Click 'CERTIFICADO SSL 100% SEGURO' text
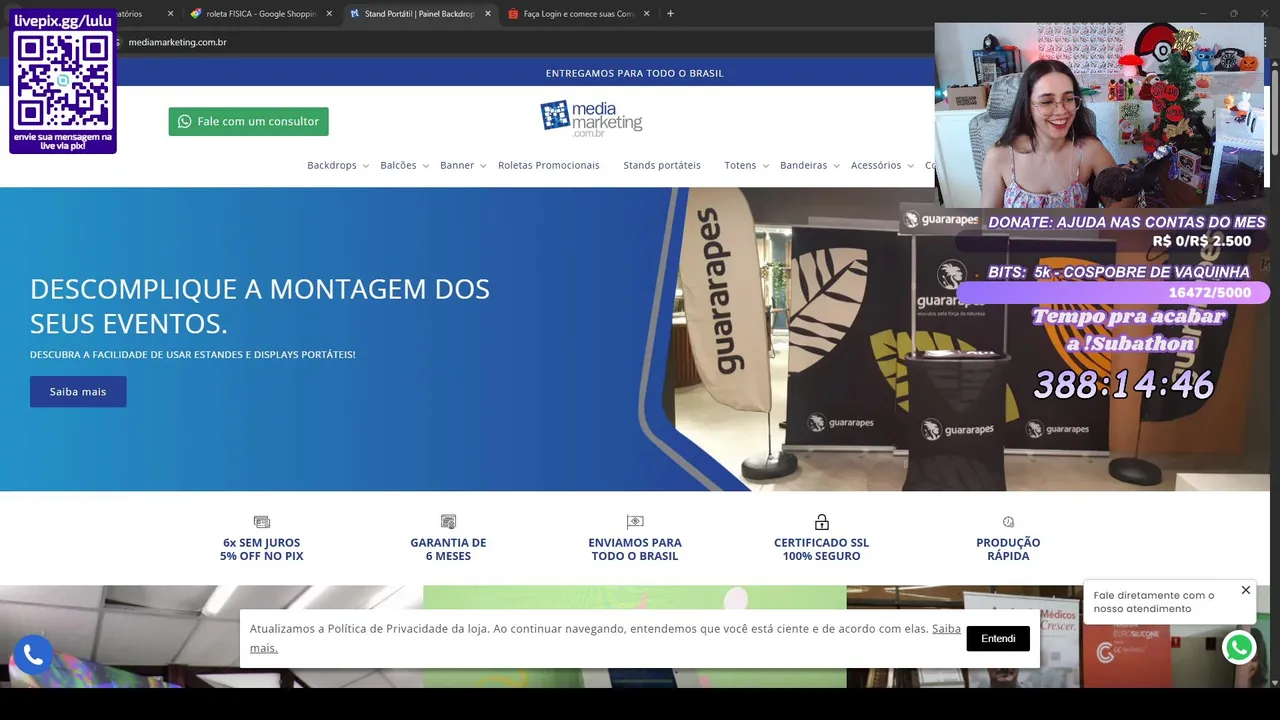1280x720 pixels. 822,549
